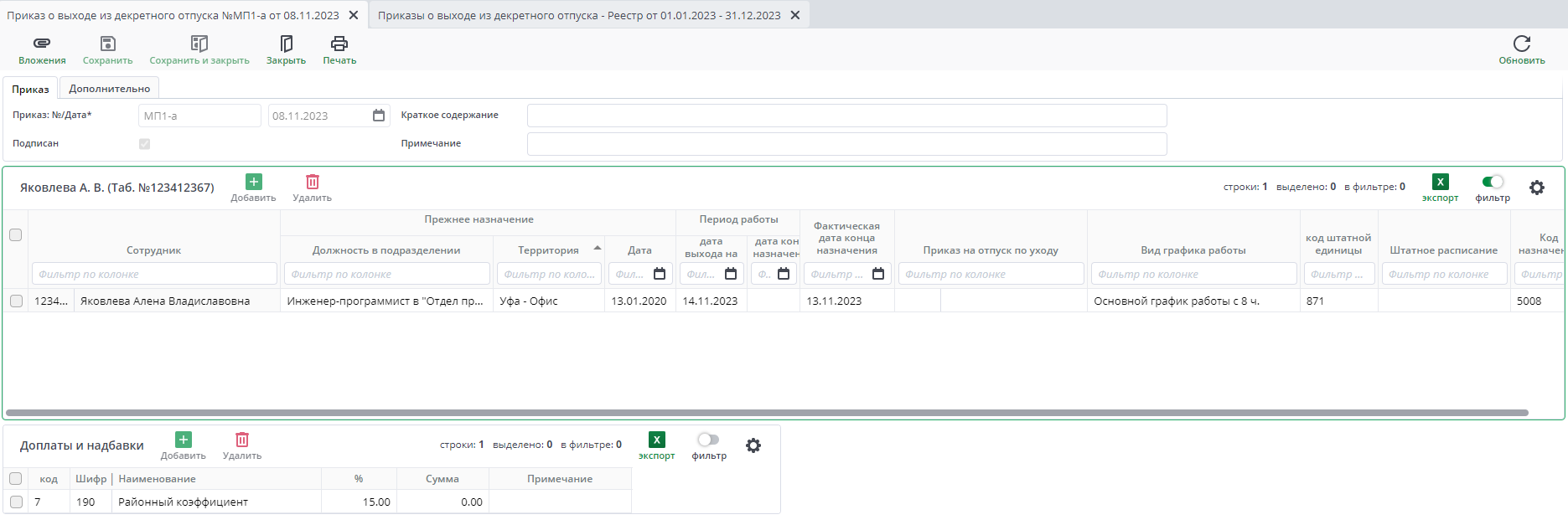Open the order date calendar picker

379,116
